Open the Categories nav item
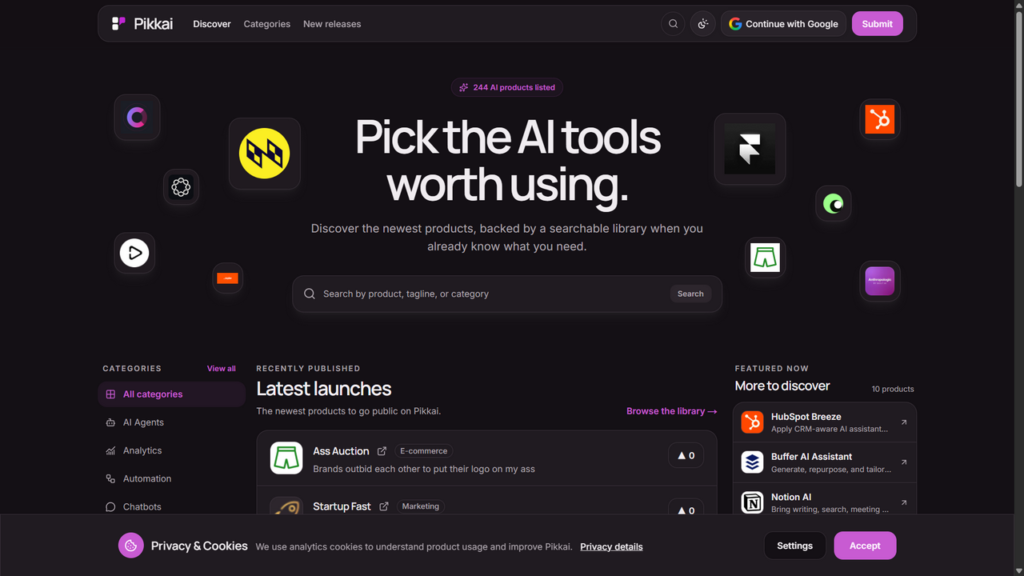 266,24
